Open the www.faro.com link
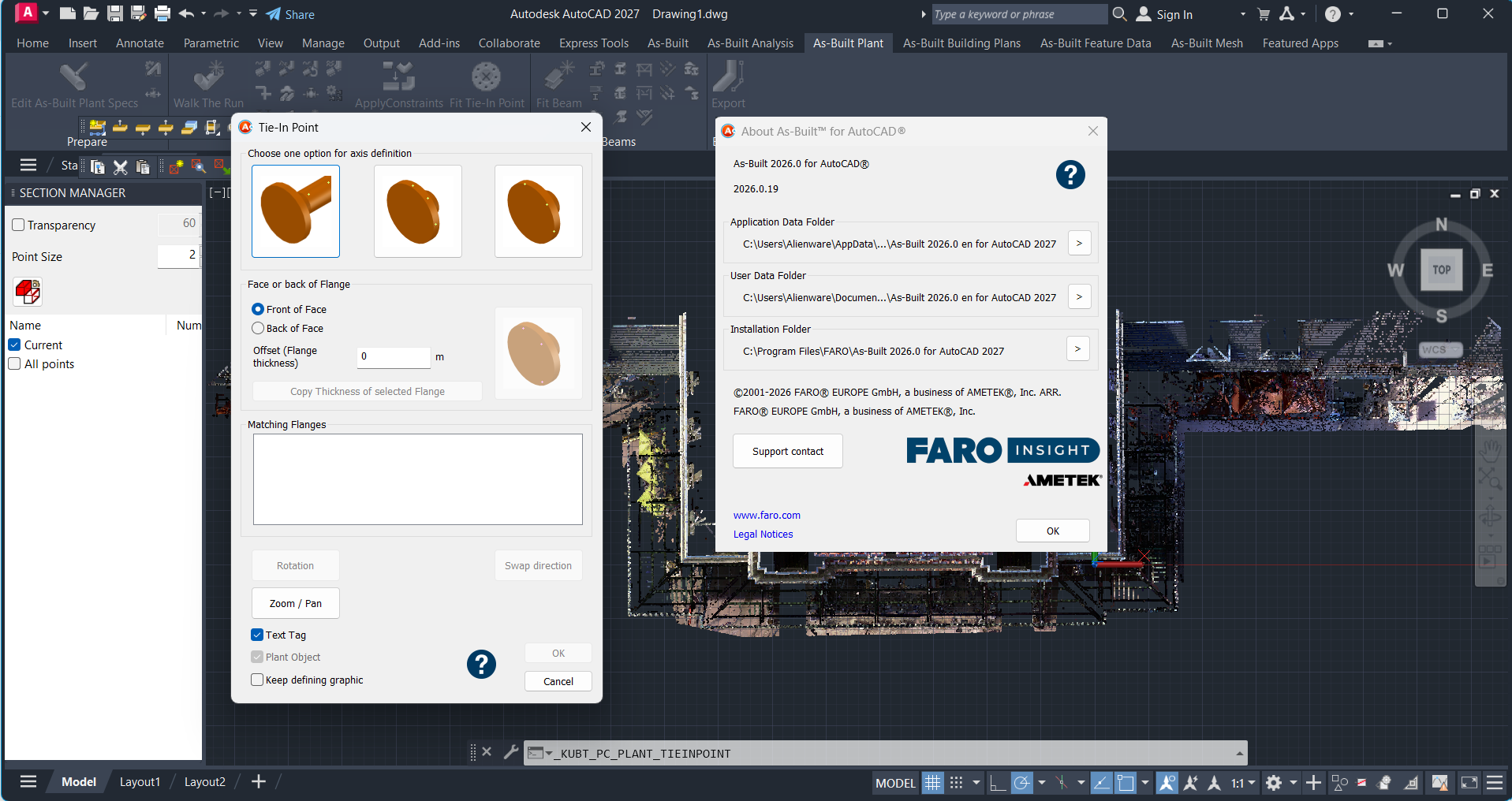1512x801 pixels. point(767,516)
